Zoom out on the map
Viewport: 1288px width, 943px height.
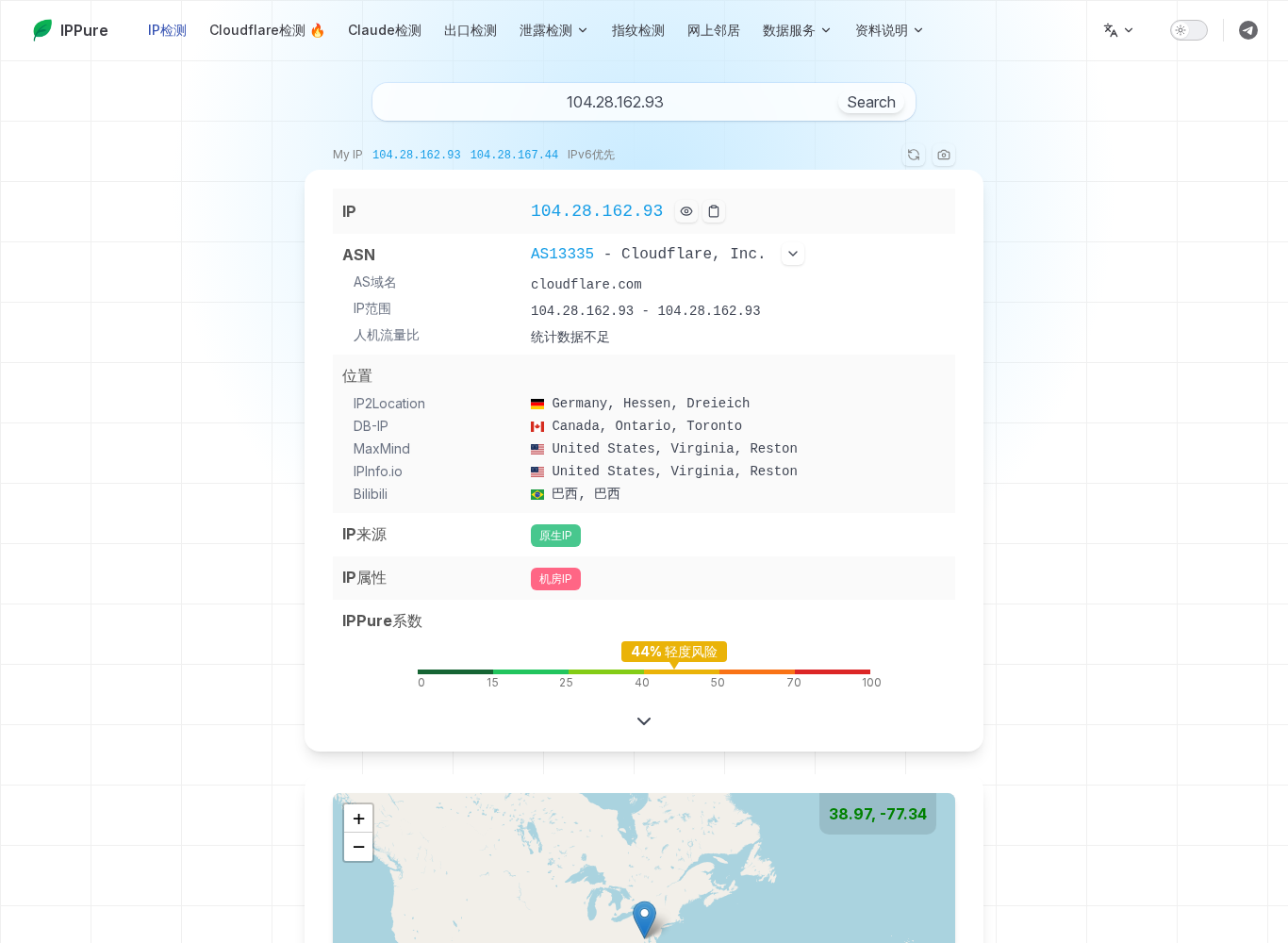[x=358, y=847]
